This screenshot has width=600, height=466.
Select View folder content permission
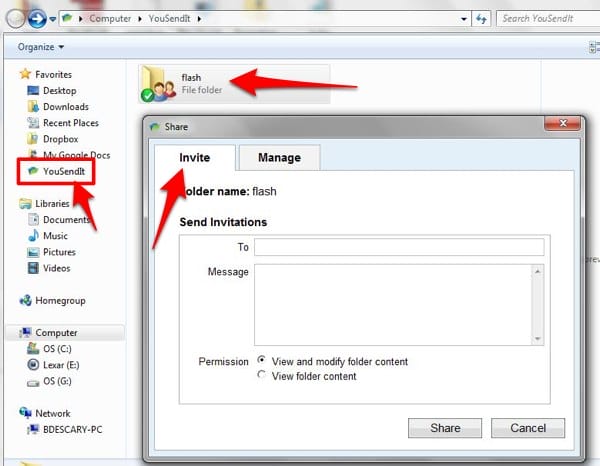pos(262,376)
